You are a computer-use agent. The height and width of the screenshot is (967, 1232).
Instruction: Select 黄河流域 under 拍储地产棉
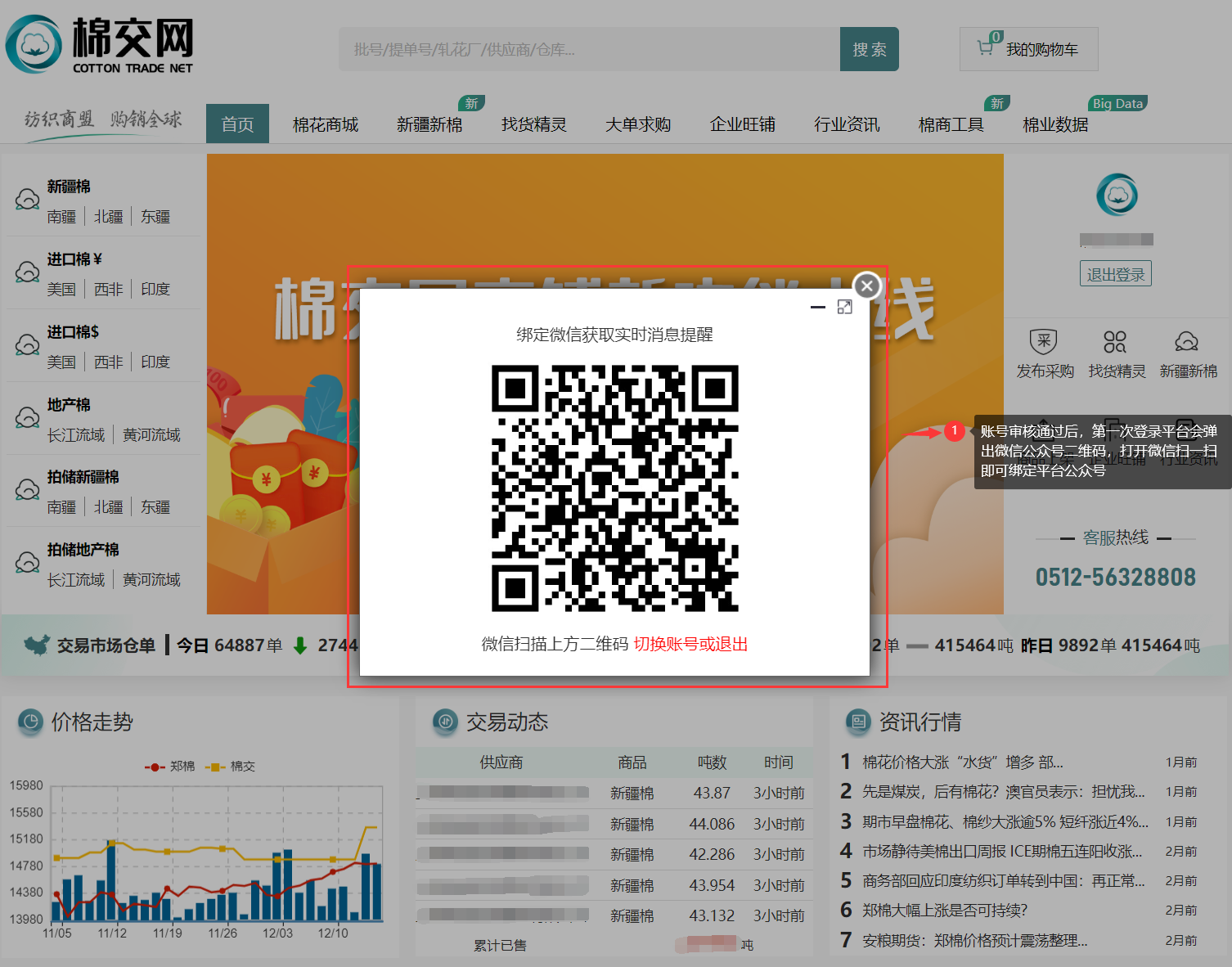pos(151,579)
